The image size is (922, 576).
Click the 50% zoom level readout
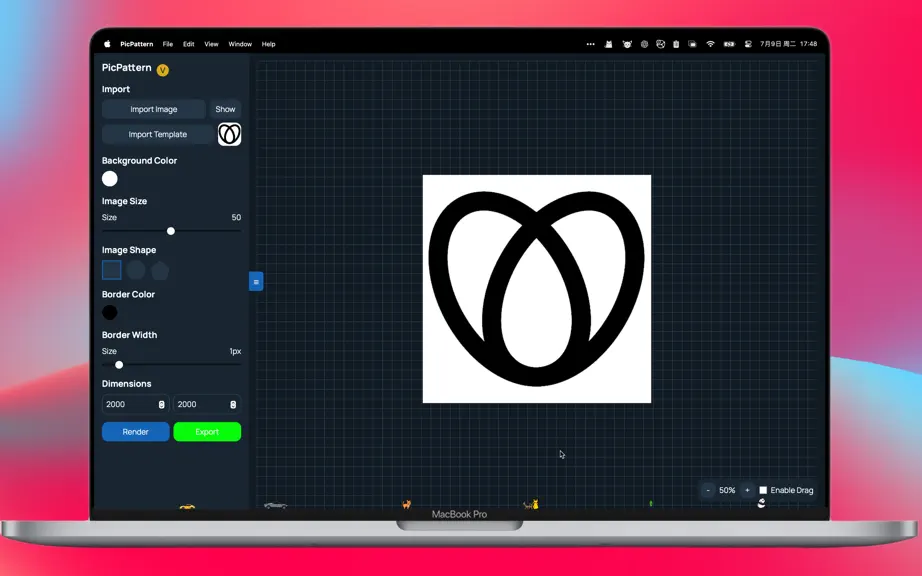[x=727, y=490]
